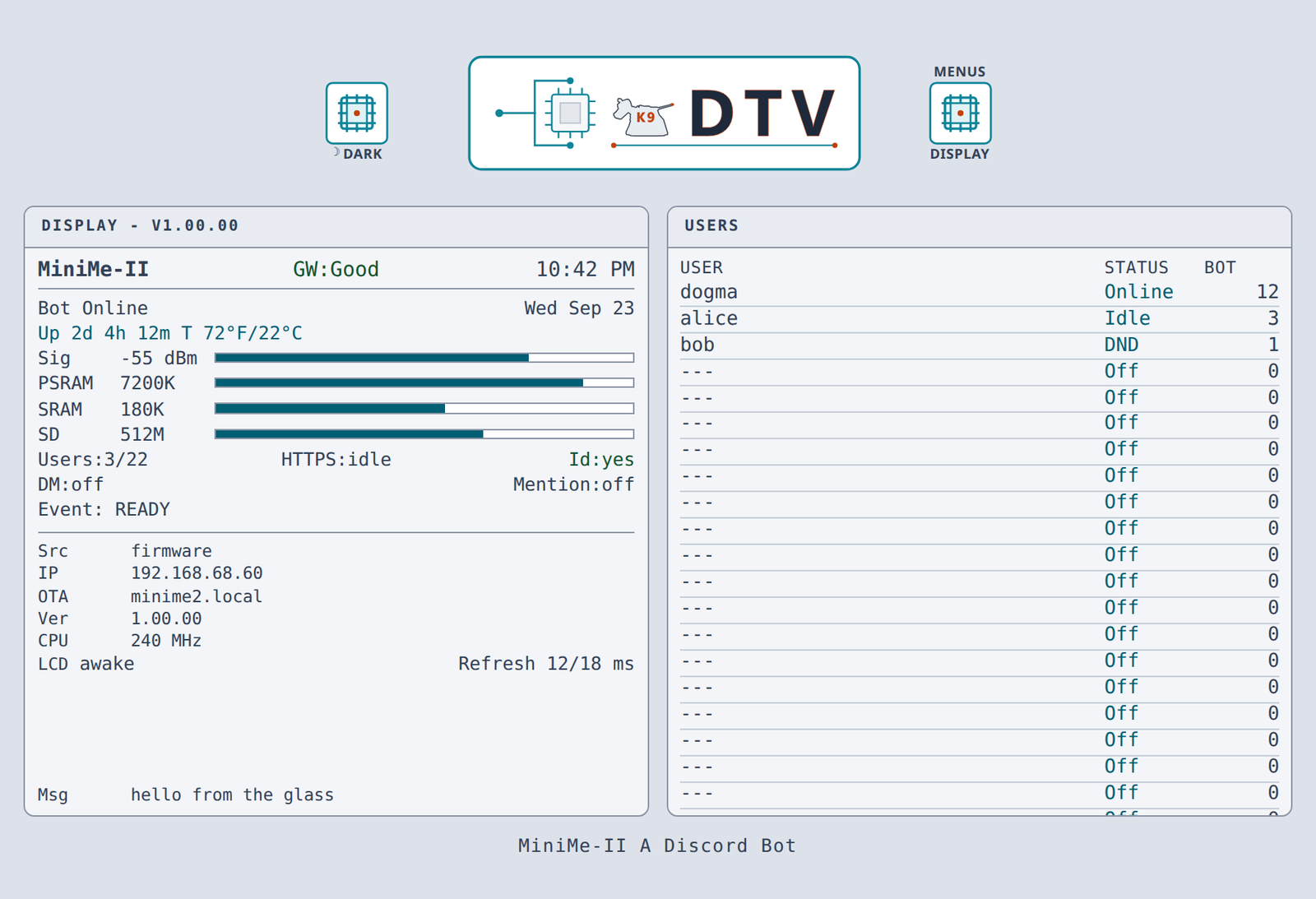
Task: Click Refresh 12/18 ms value
Action: click(545, 664)
